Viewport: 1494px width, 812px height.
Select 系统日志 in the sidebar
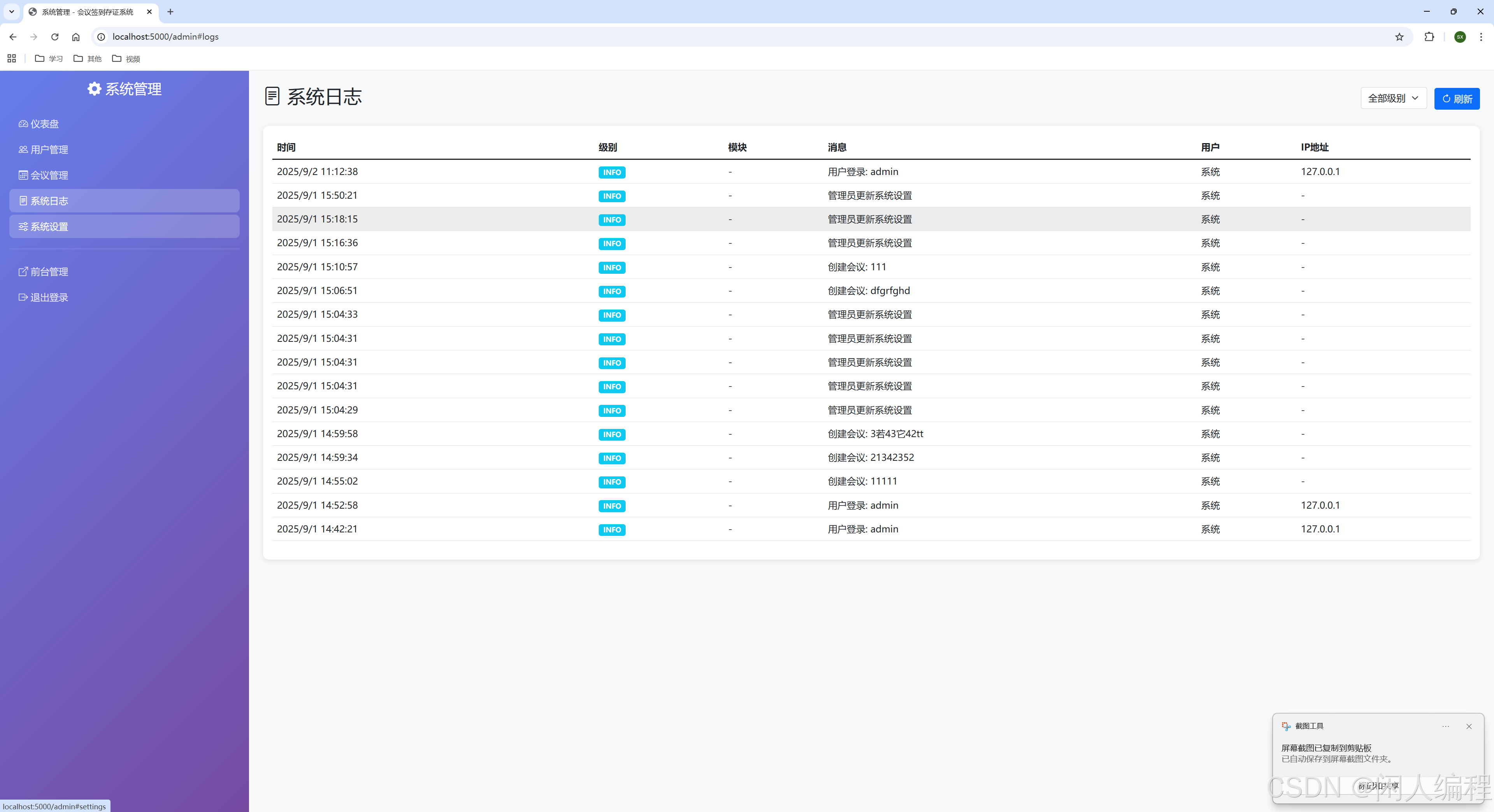[x=124, y=201]
